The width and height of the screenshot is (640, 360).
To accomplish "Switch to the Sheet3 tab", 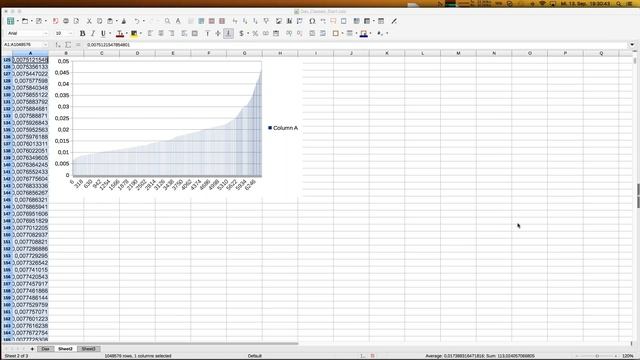I will 89,349.
